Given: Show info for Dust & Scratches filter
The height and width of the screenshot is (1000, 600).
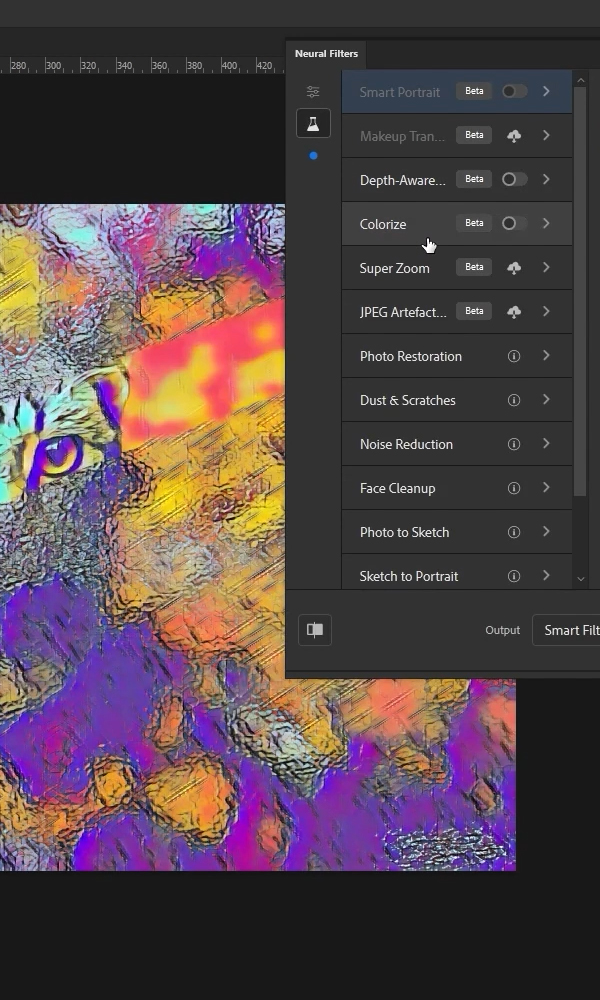Looking at the screenshot, I should [514, 400].
